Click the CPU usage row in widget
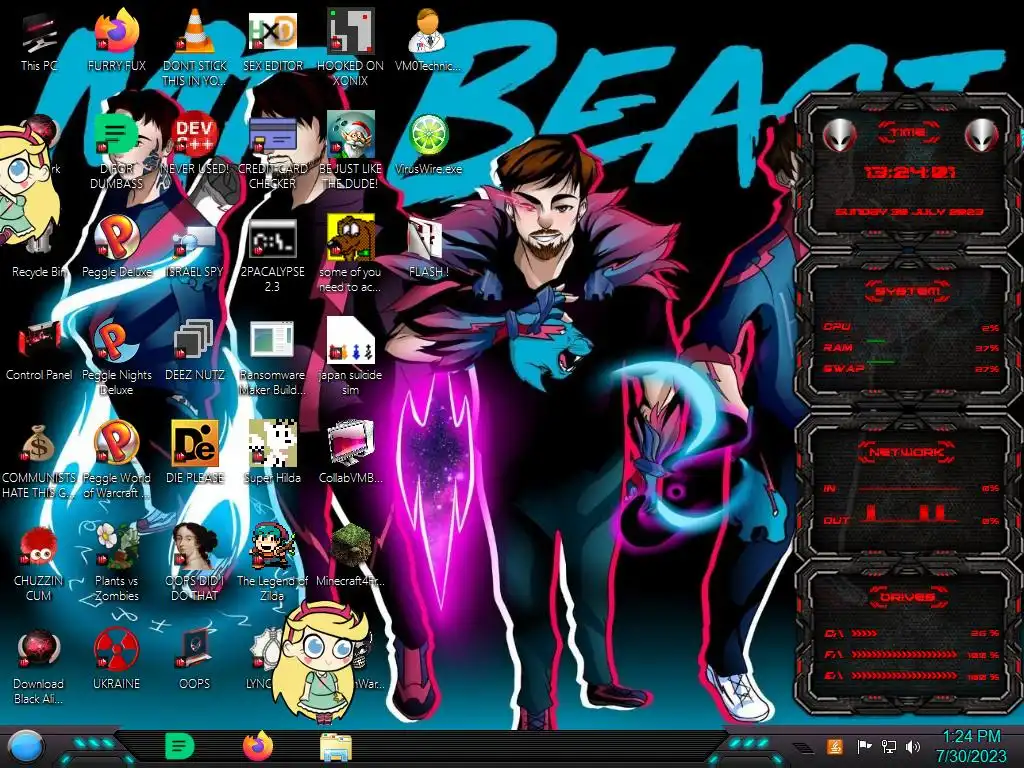 tap(911, 327)
